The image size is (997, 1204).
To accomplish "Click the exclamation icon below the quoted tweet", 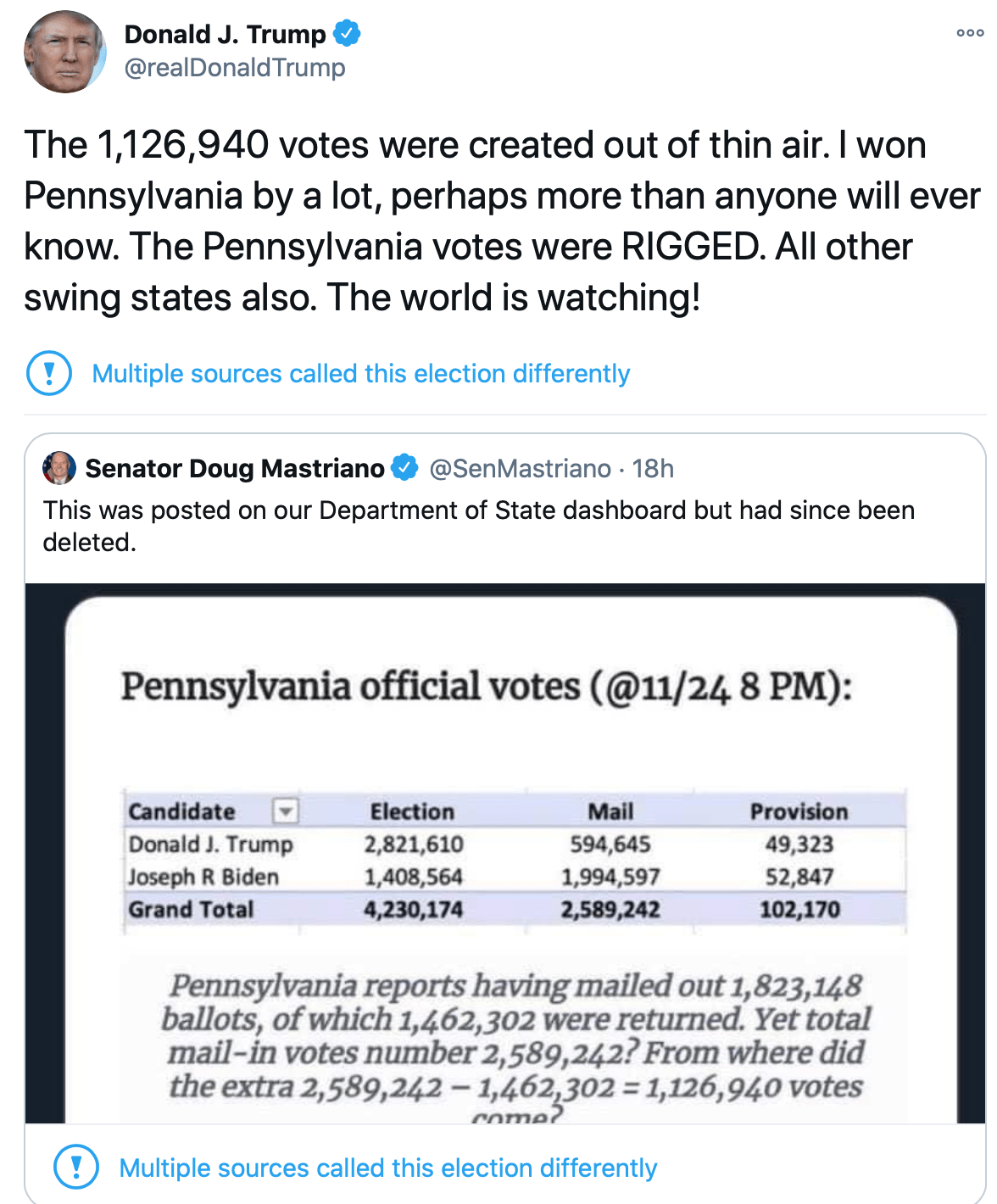I will [76, 1168].
